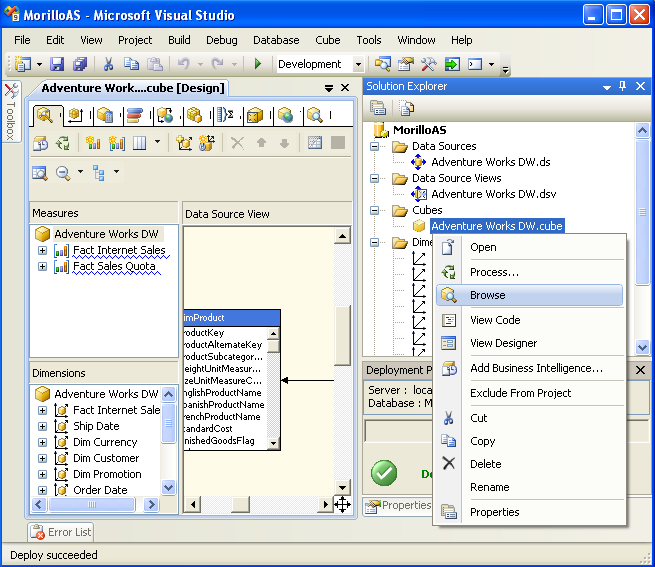Click the Undo toolbar icon
This screenshot has width=655, height=567.
point(183,64)
